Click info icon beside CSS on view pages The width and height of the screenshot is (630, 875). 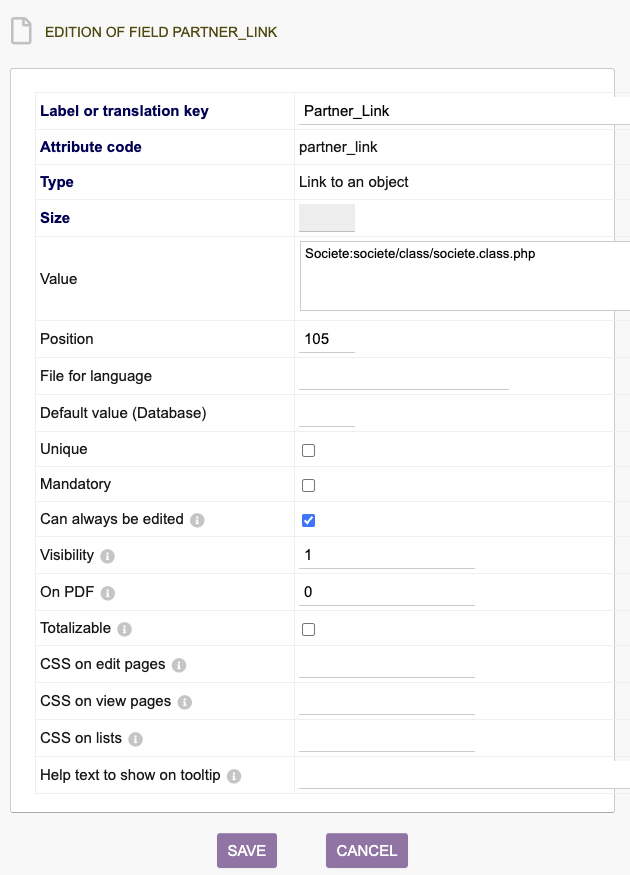coord(185,702)
